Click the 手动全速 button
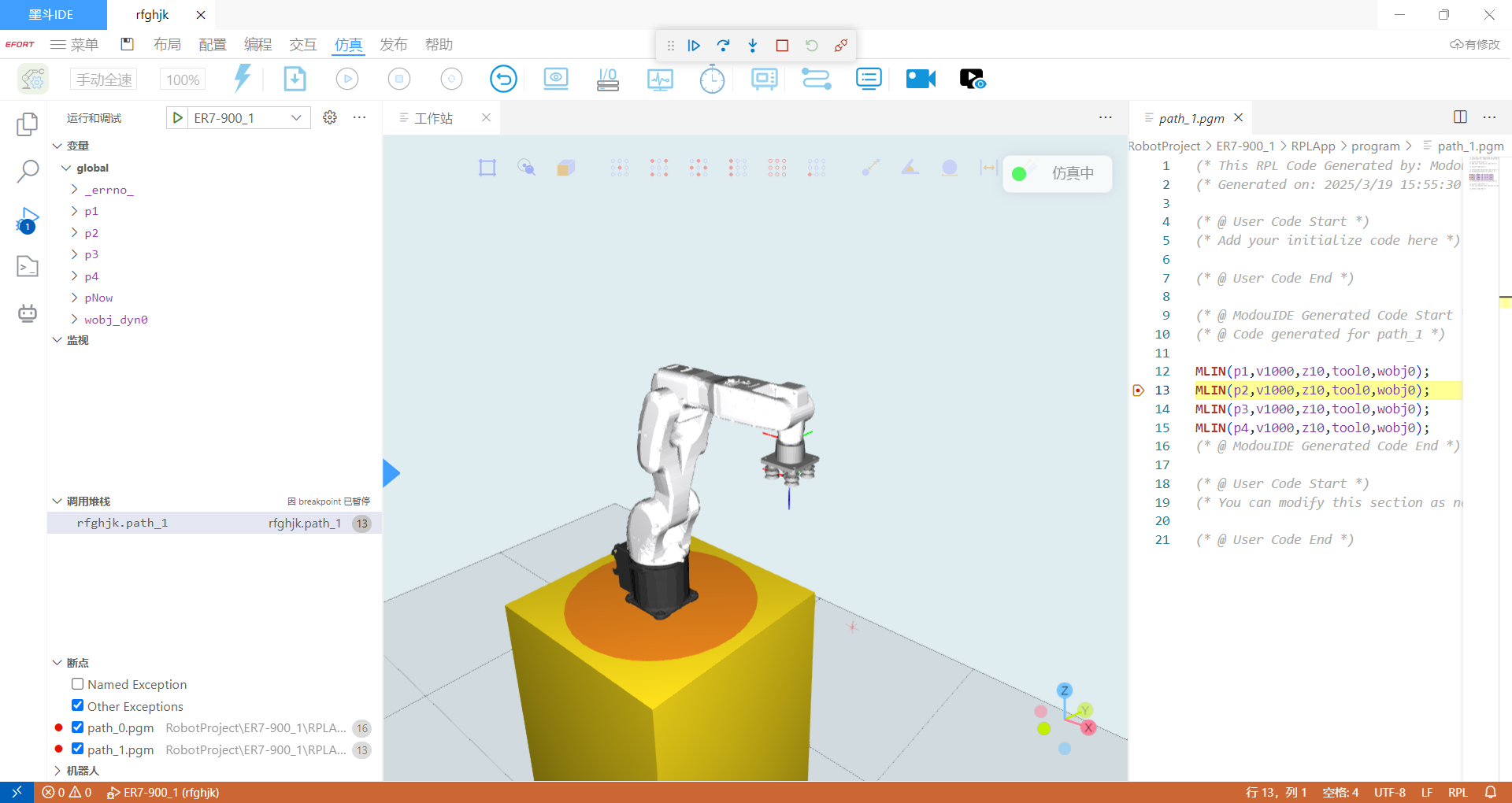 point(104,80)
